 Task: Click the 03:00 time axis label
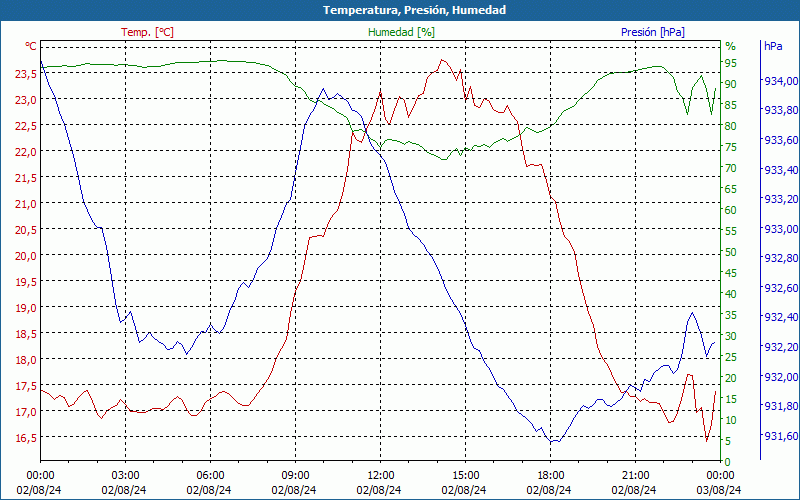[125, 476]
